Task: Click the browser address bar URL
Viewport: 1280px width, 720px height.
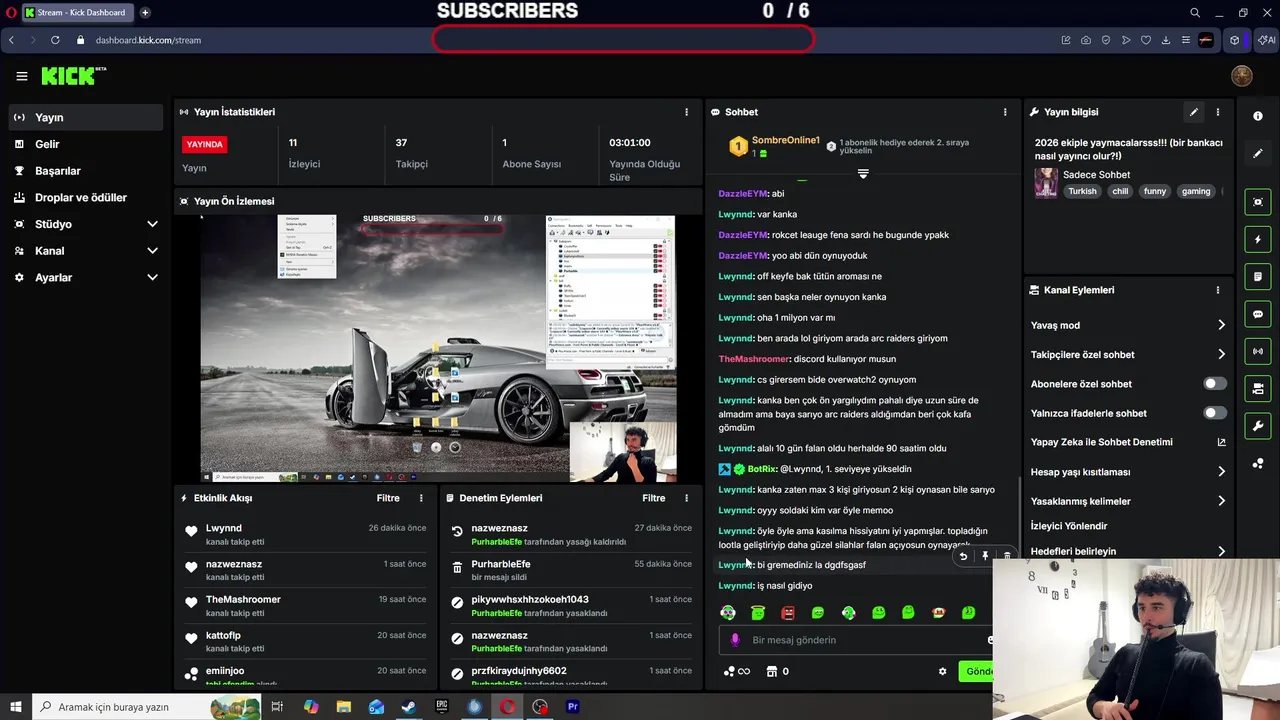Action: (x=148, y=40)
